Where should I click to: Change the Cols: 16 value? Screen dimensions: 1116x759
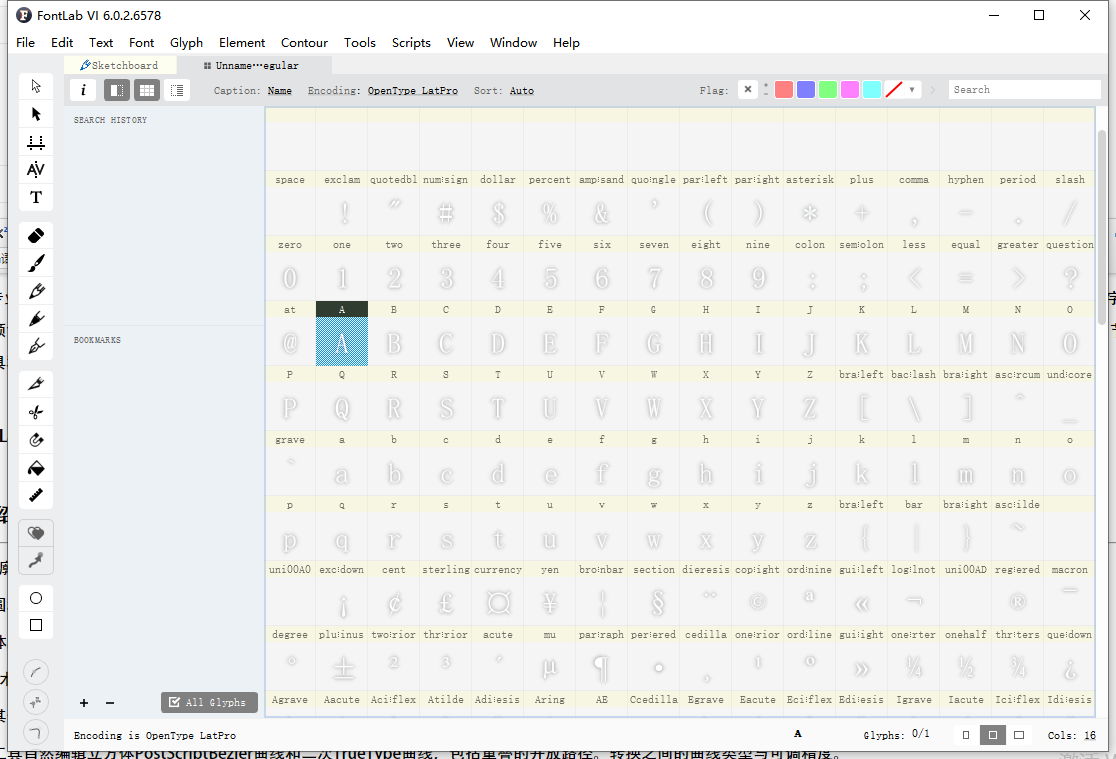pos(1090,735)
